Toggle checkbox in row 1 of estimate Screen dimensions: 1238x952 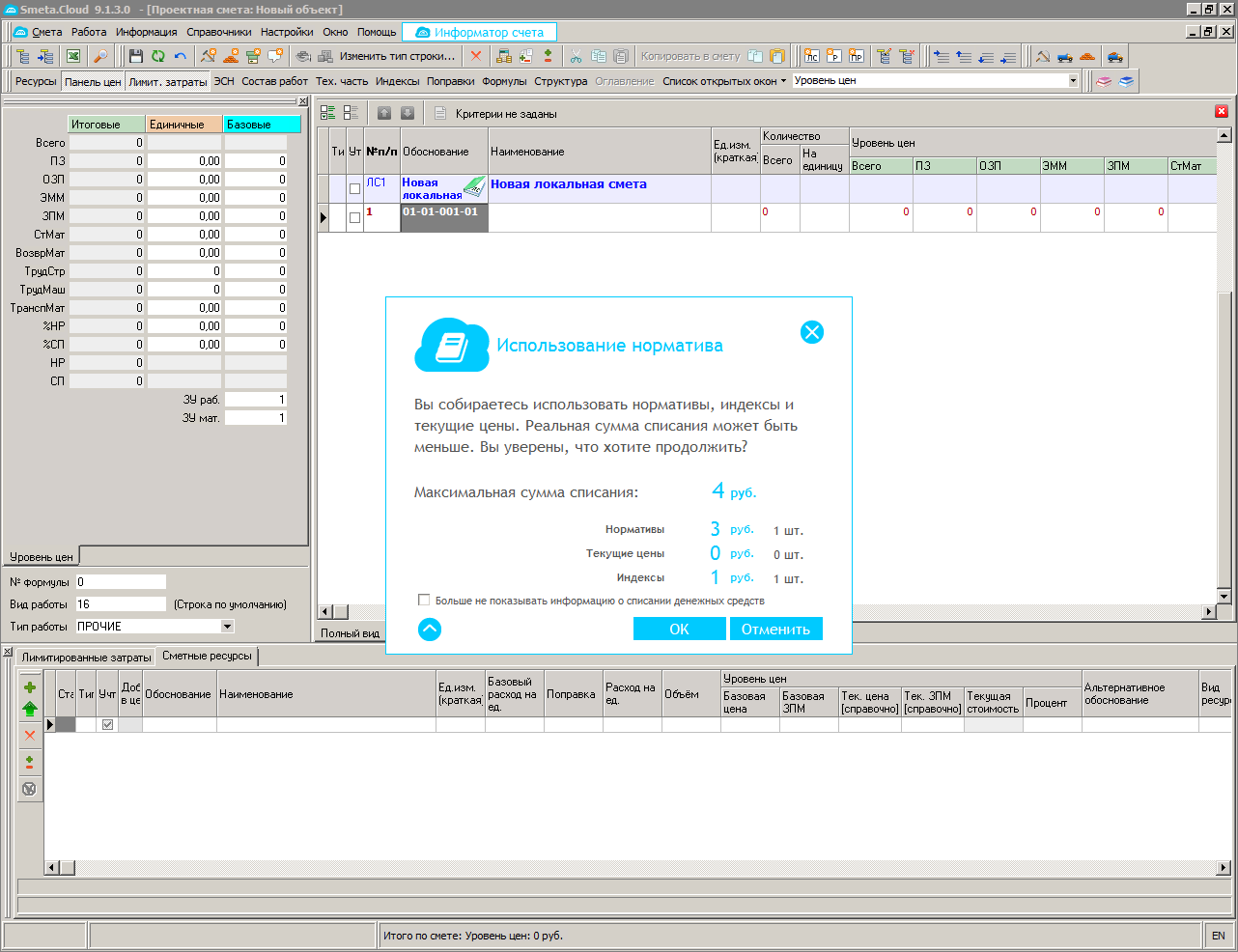[354, 217]
